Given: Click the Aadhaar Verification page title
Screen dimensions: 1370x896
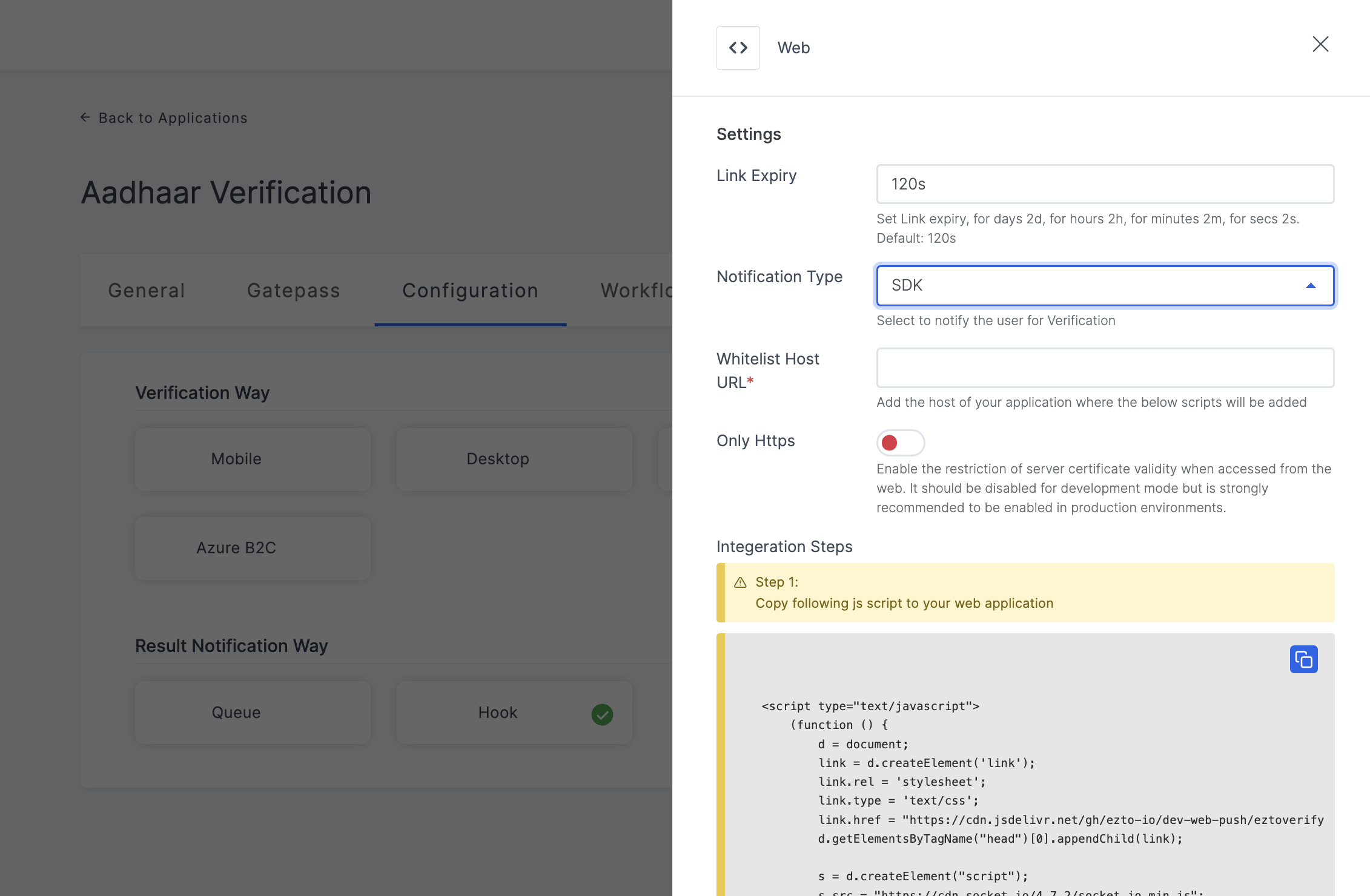Looking at the screenshot, I should 226,193.
